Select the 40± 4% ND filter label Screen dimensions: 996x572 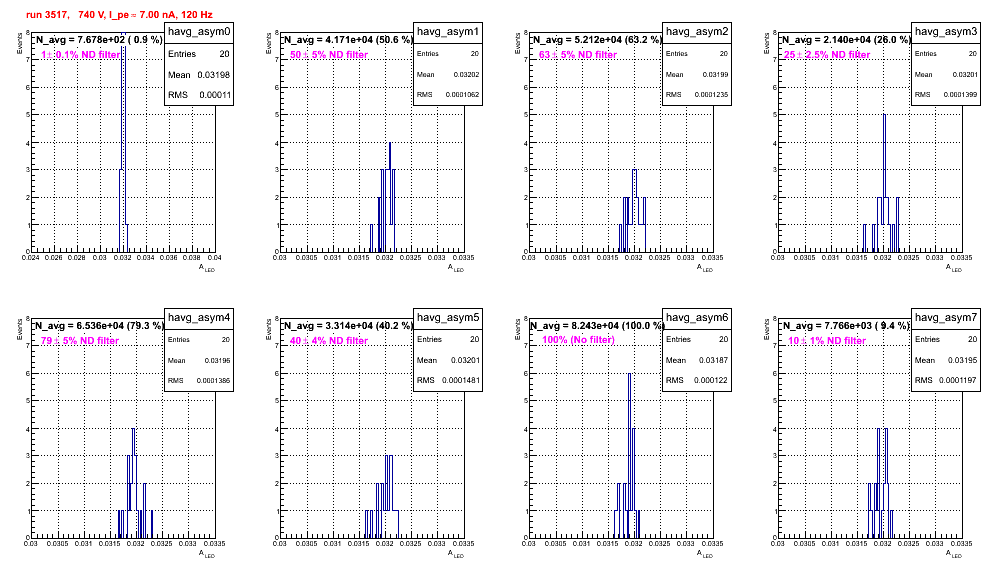click(329, 341)
